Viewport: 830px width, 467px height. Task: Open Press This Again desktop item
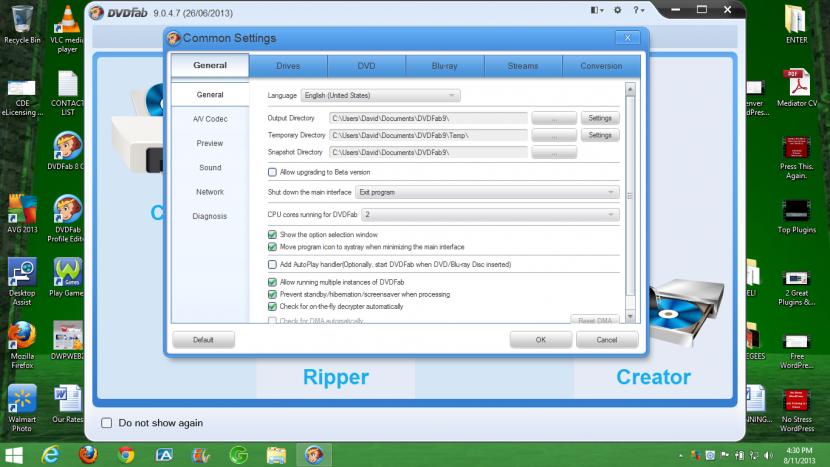797,157
